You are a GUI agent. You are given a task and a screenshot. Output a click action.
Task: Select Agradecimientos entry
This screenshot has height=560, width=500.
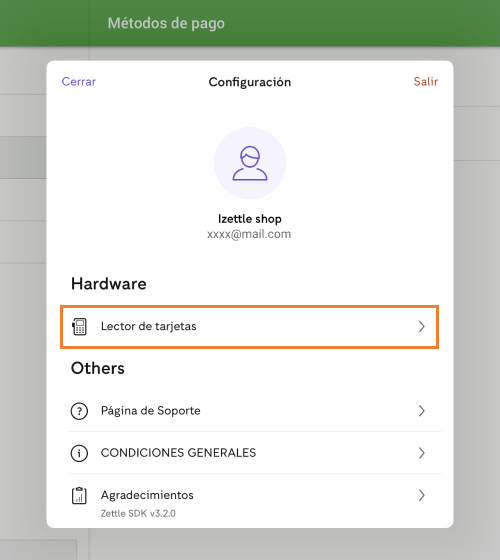click(255, 499)
